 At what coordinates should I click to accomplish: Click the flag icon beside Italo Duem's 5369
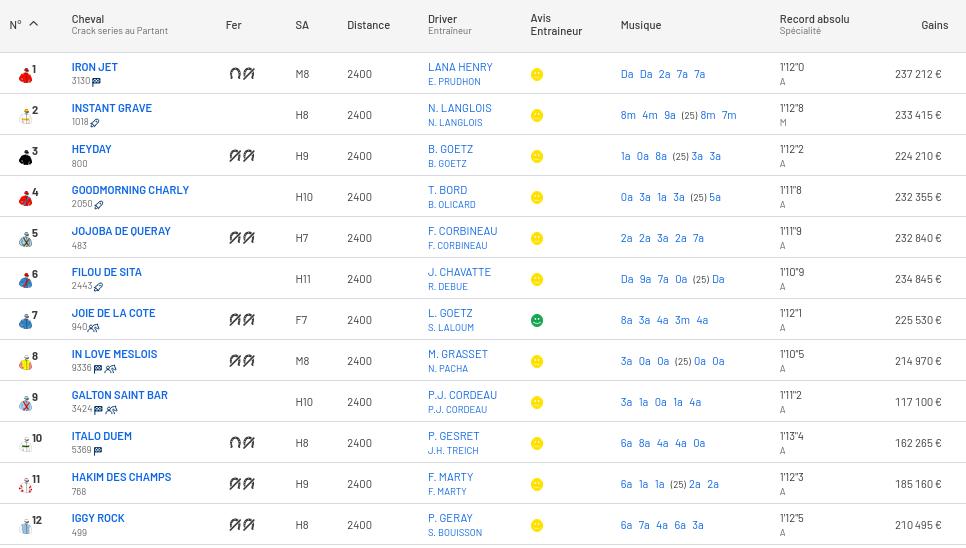coord(98,451)
